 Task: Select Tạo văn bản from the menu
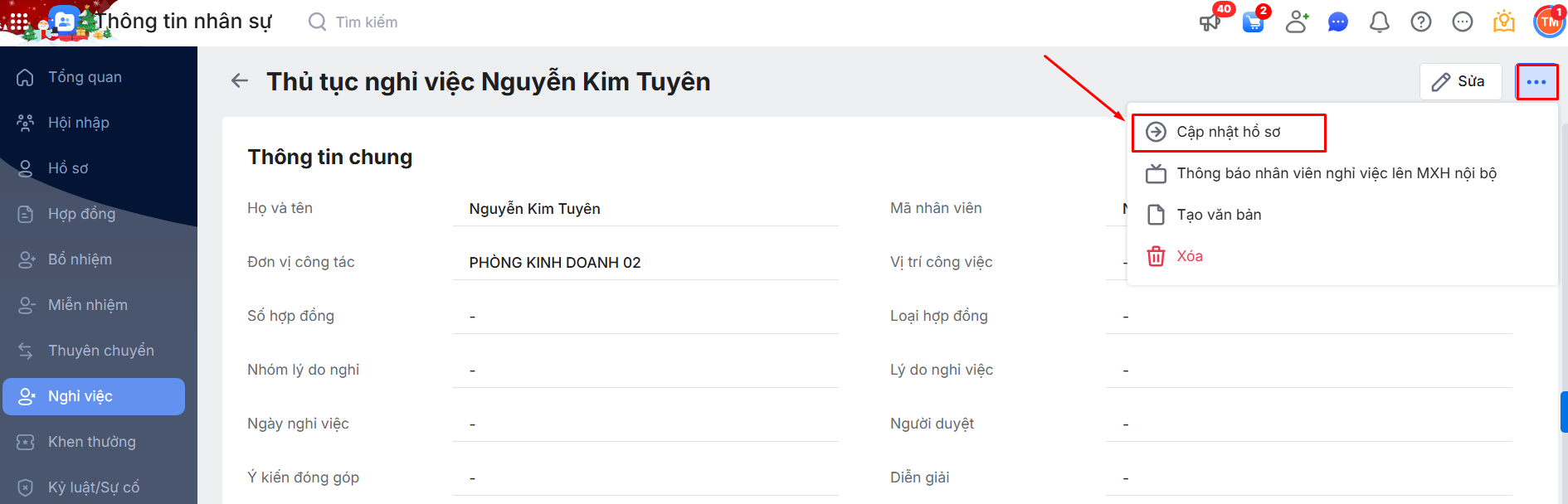(1218, 216)
